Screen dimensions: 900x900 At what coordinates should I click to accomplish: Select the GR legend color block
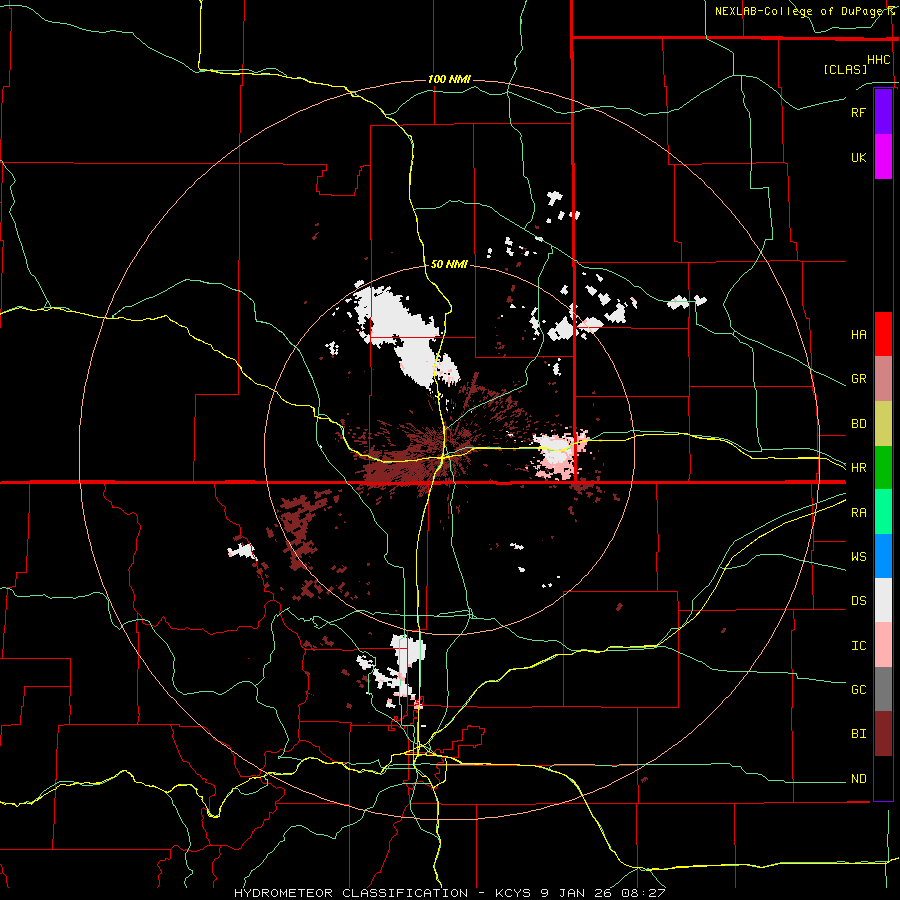(883, 379)
